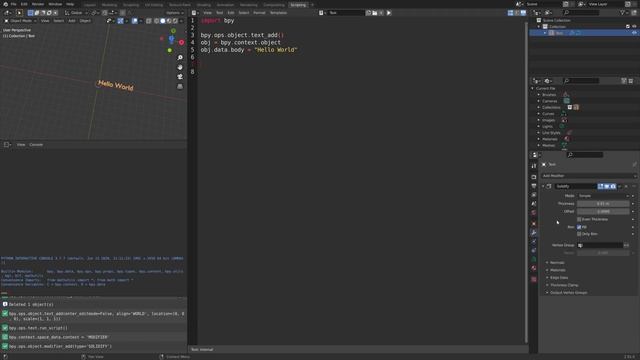Switch to the Modeling workspace tab

tap(109, 5)
